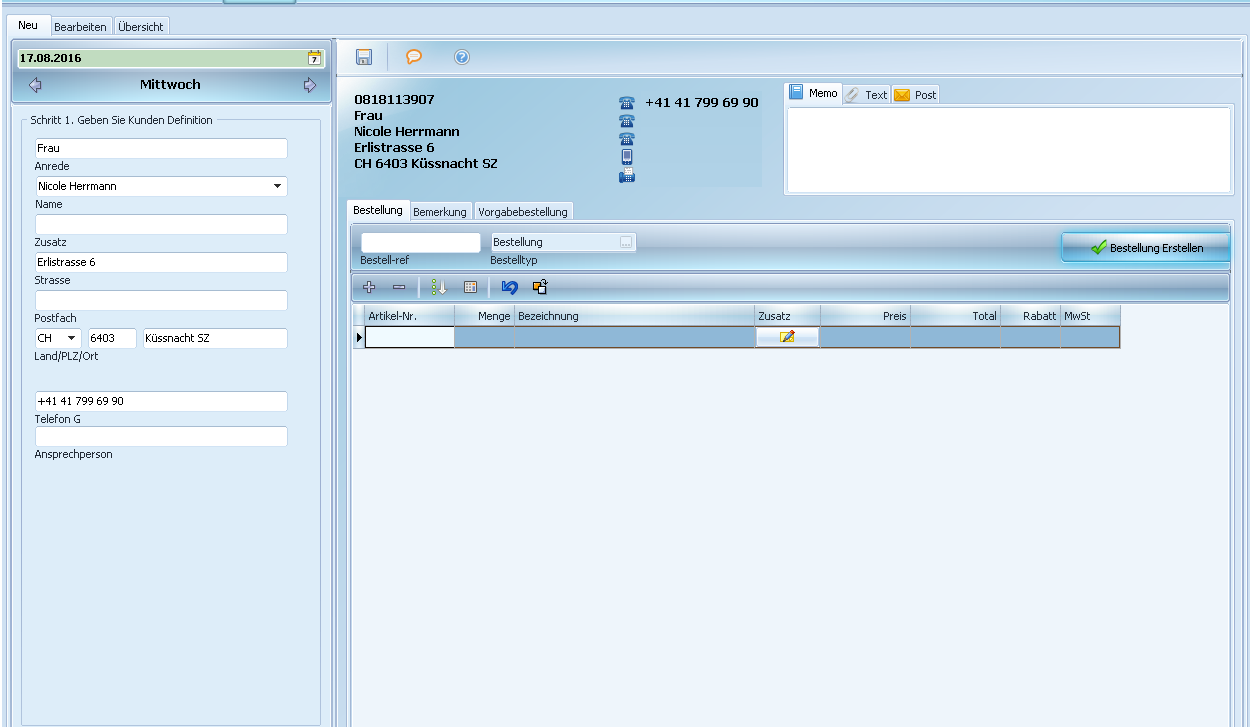Click the sort-down arrow icon in order toolbar
The height and width of the screenshot is (727, 1250).
pos(439,287)
